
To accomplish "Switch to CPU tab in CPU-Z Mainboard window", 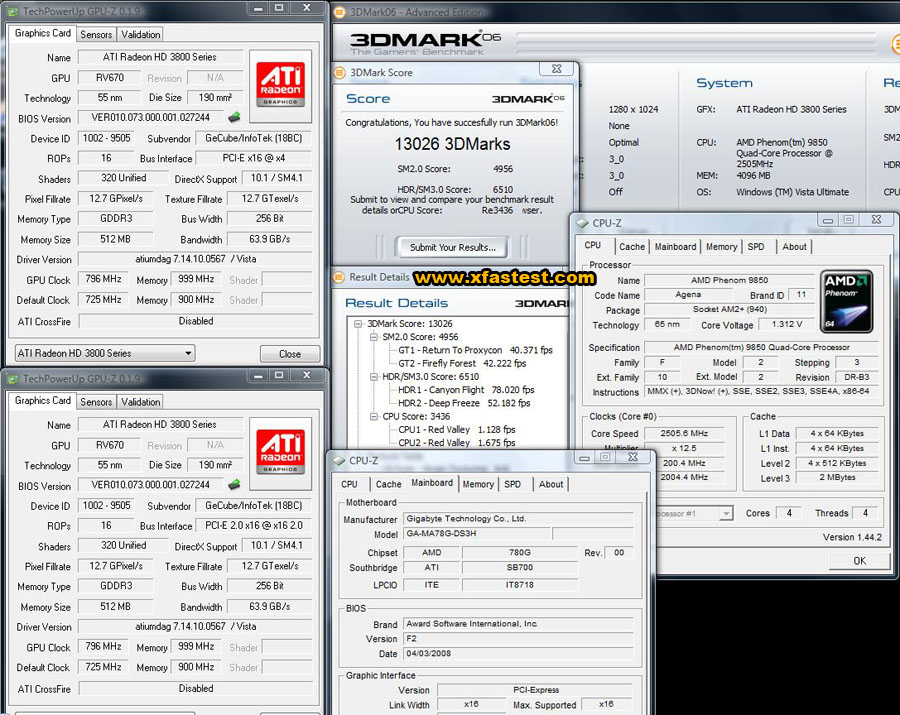I will [x=349, y=484].
